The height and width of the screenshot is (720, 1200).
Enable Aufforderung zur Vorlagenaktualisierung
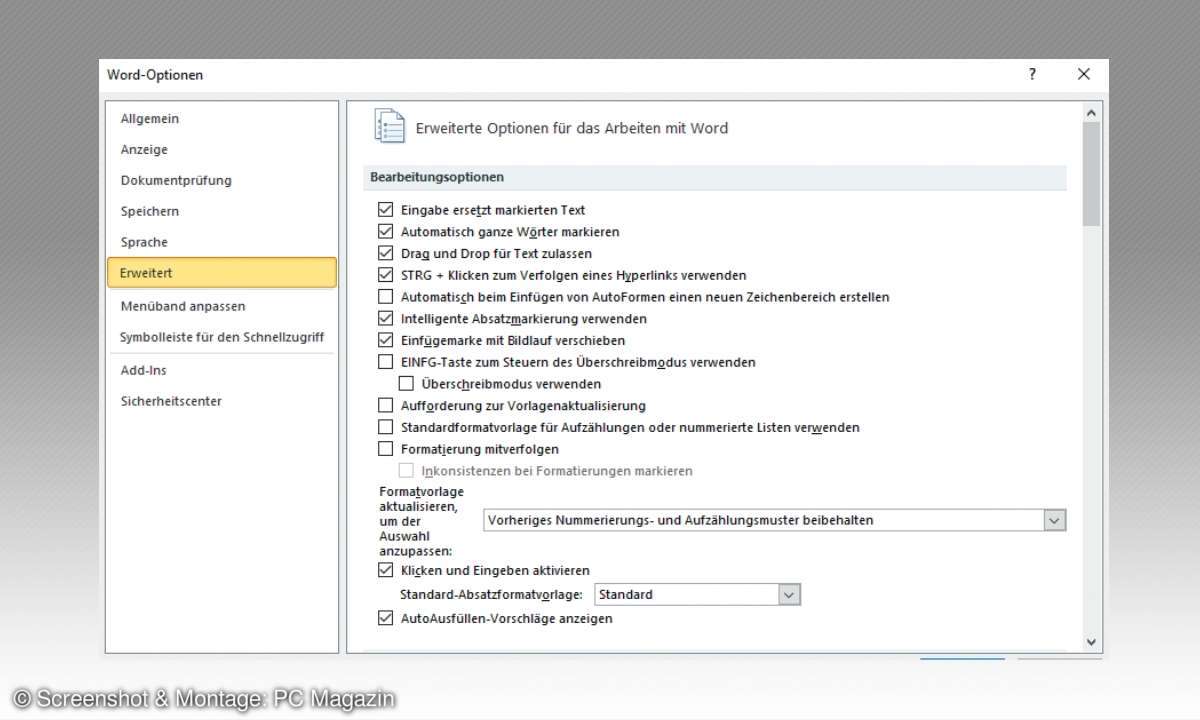[x=385, y=406]
